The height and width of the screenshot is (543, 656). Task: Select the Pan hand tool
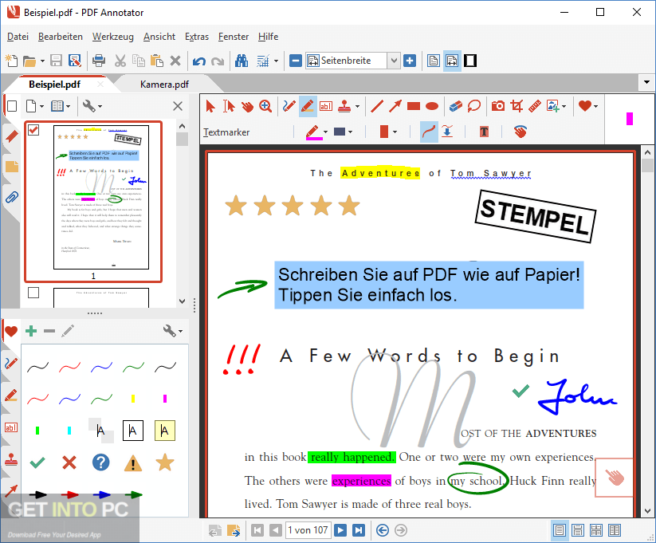tap(247, 106)
